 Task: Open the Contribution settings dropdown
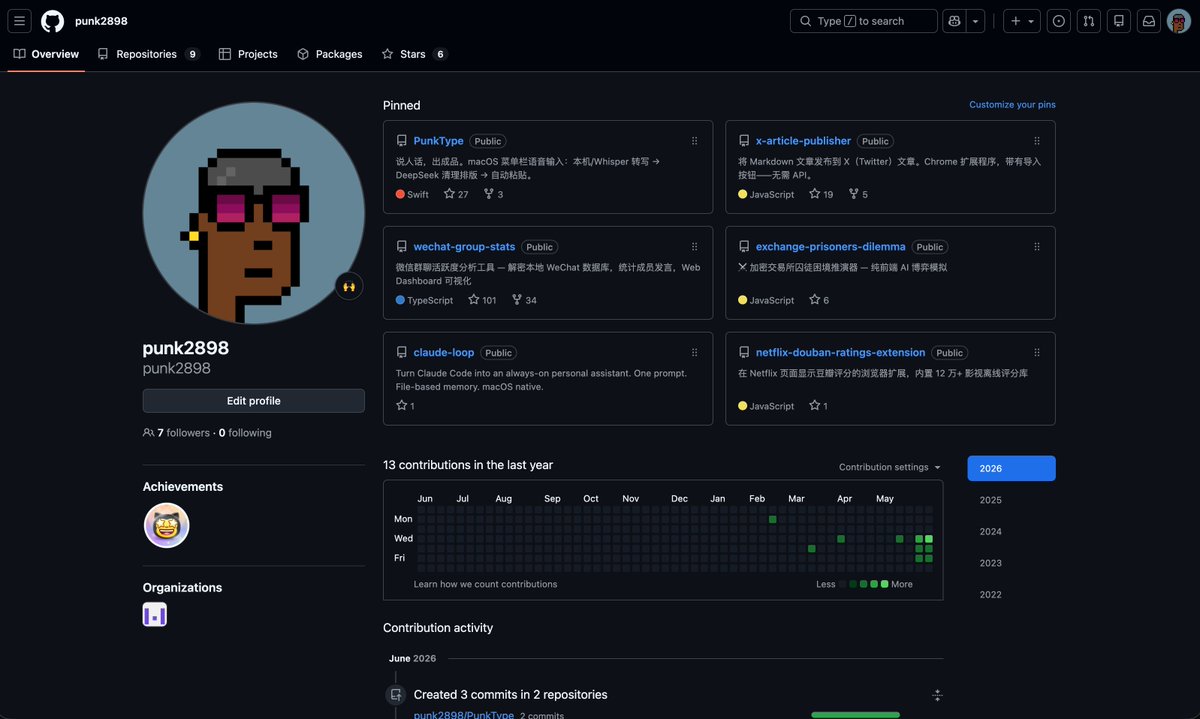point(890,467)
